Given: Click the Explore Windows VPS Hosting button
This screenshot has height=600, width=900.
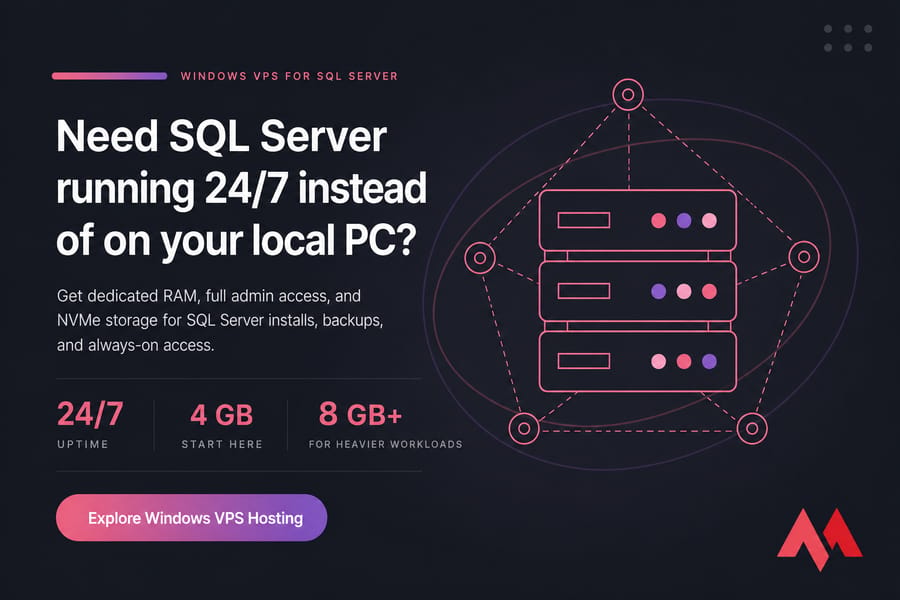Looking at the screenshot, I should pos(191,517).
